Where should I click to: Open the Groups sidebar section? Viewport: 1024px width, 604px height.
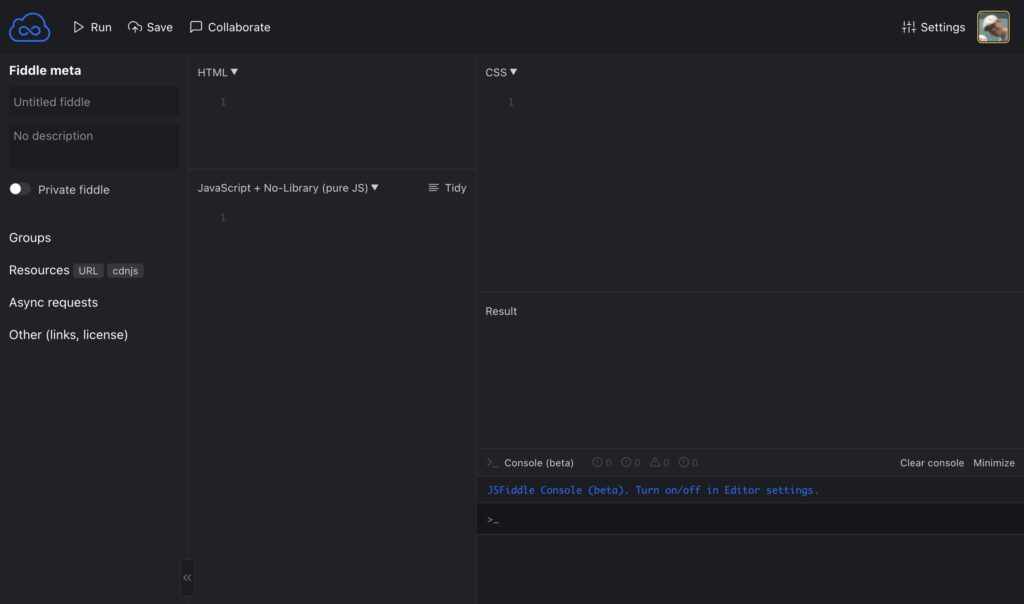[30, 238]
